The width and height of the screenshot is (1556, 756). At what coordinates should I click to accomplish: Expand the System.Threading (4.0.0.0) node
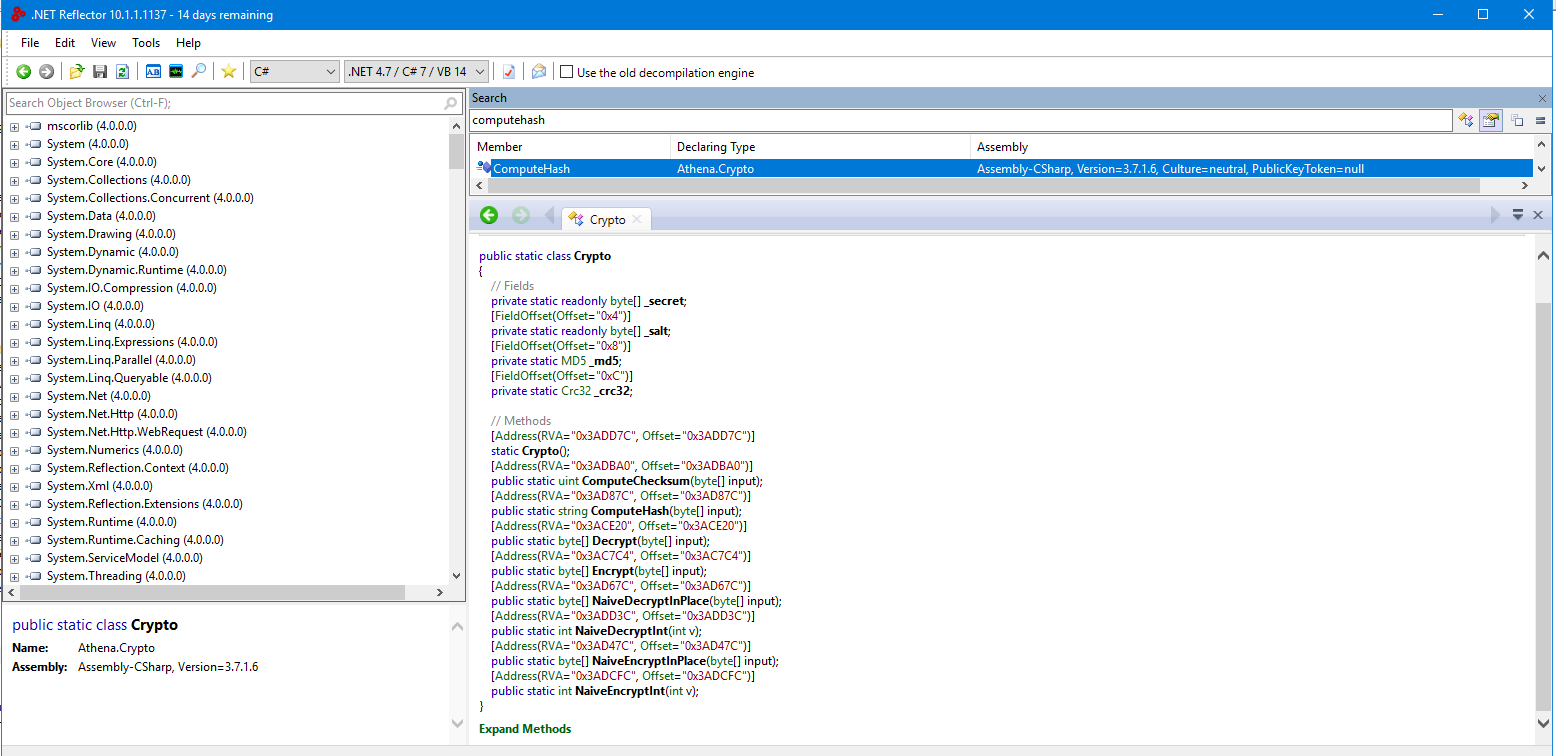coord(14,576)
